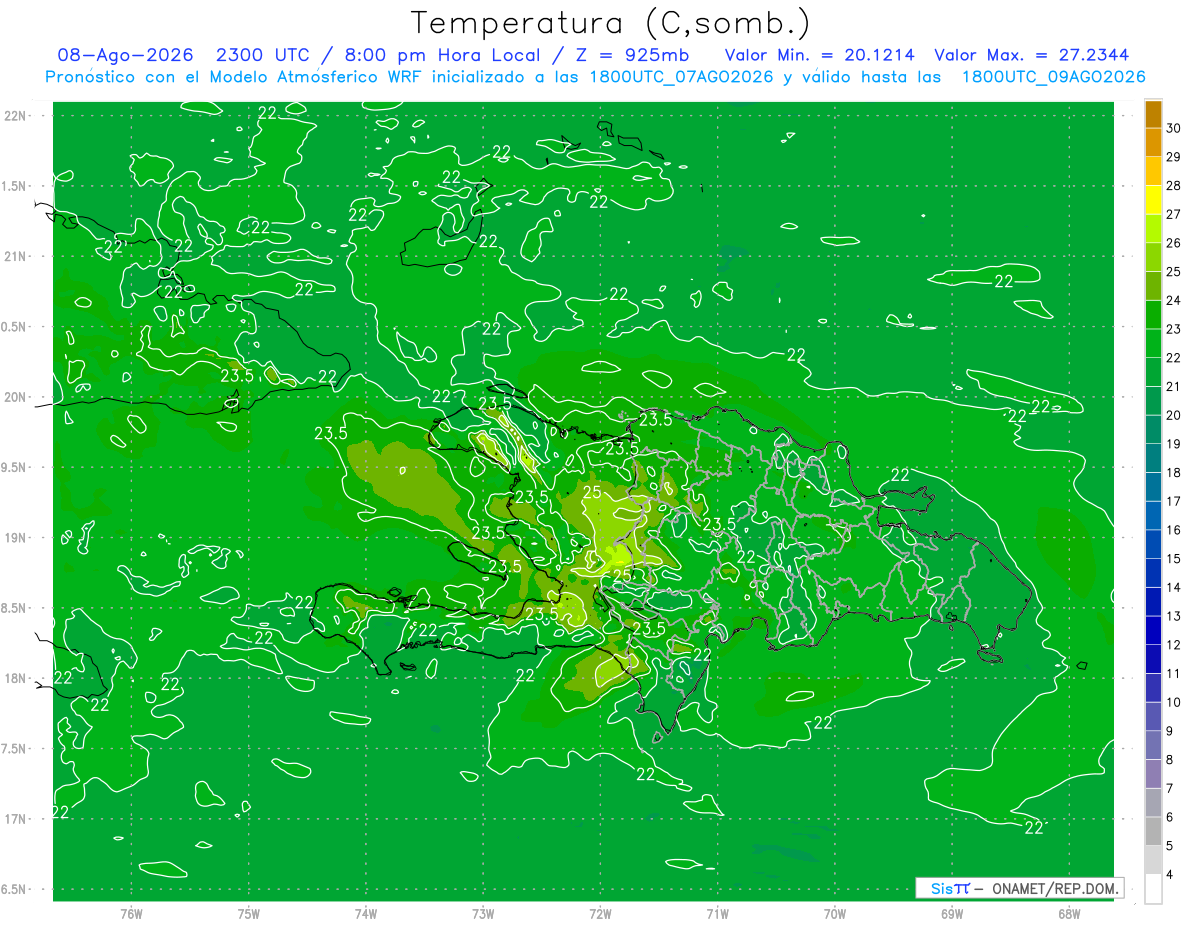Click the grey legend swatch between 5 and 6
1200x927 pixels.
pyautogui.click(x=1153, y=831)
